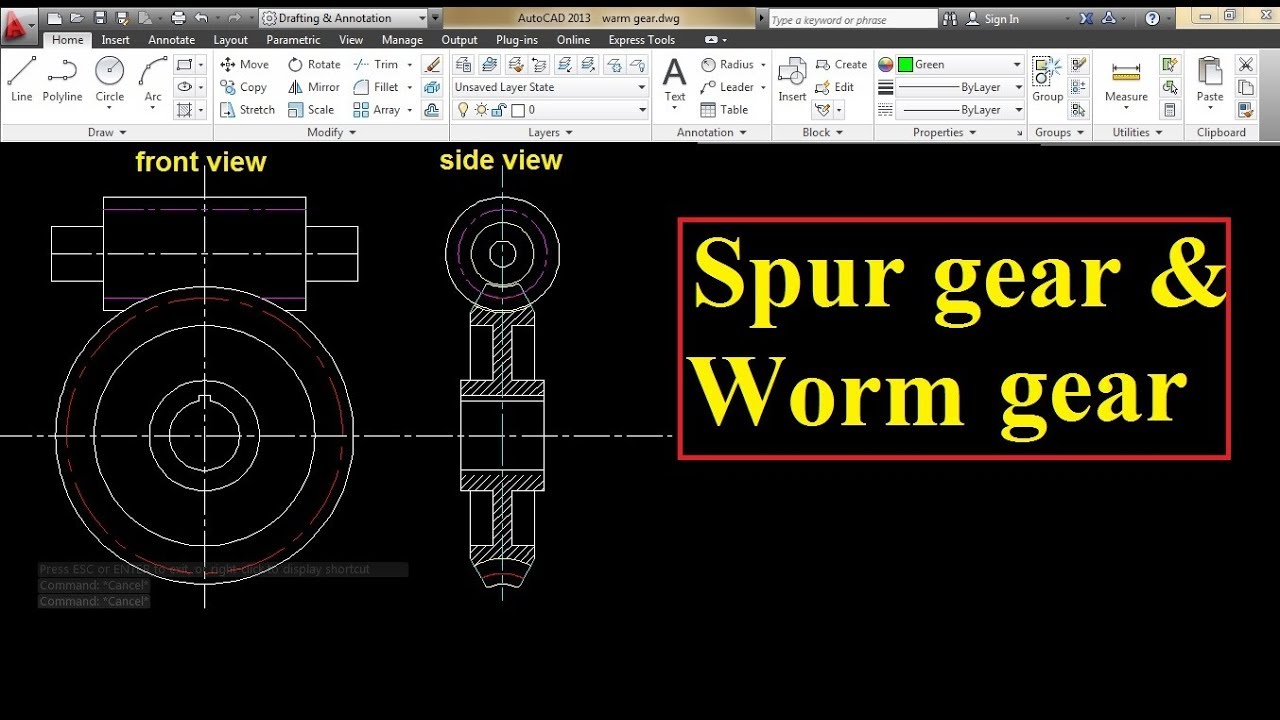Expand the Modify panel
Image resolution: width=1280 pixels, height=720 pixels.
[x=331, y=132]
